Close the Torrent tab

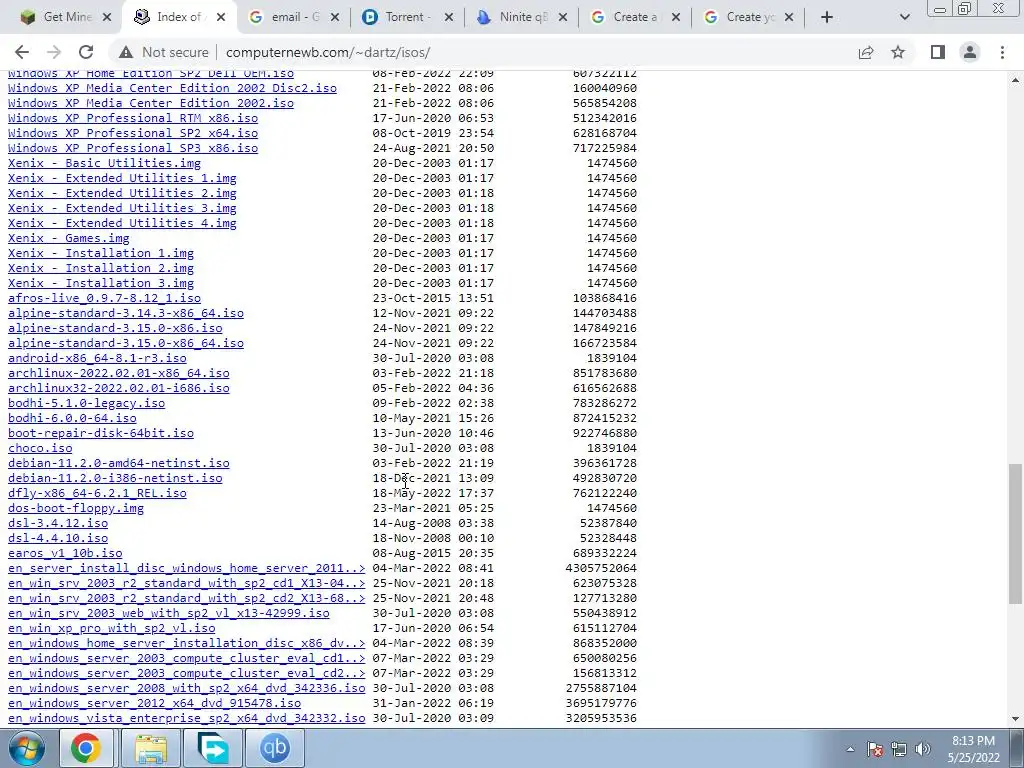pos(449,17)
